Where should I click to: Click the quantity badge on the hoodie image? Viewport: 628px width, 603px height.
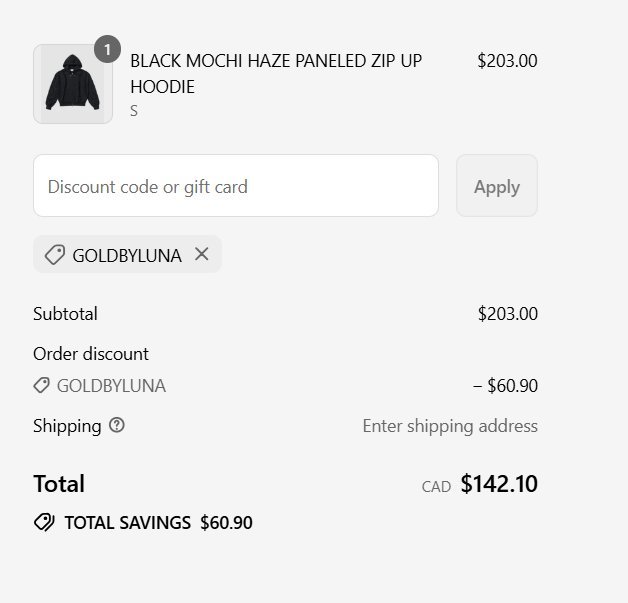pos(107,49)
